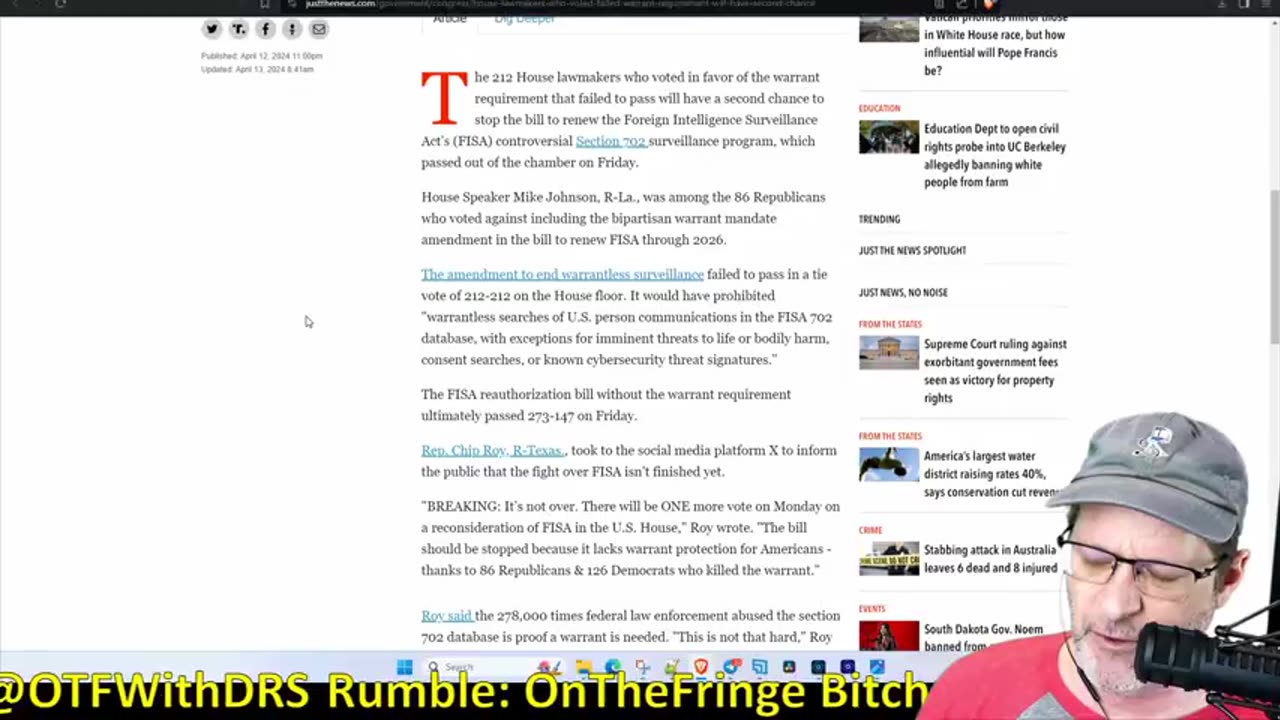Click the Vatican story thumbnail
This screenshot has height=720, width=1280.
888,28
